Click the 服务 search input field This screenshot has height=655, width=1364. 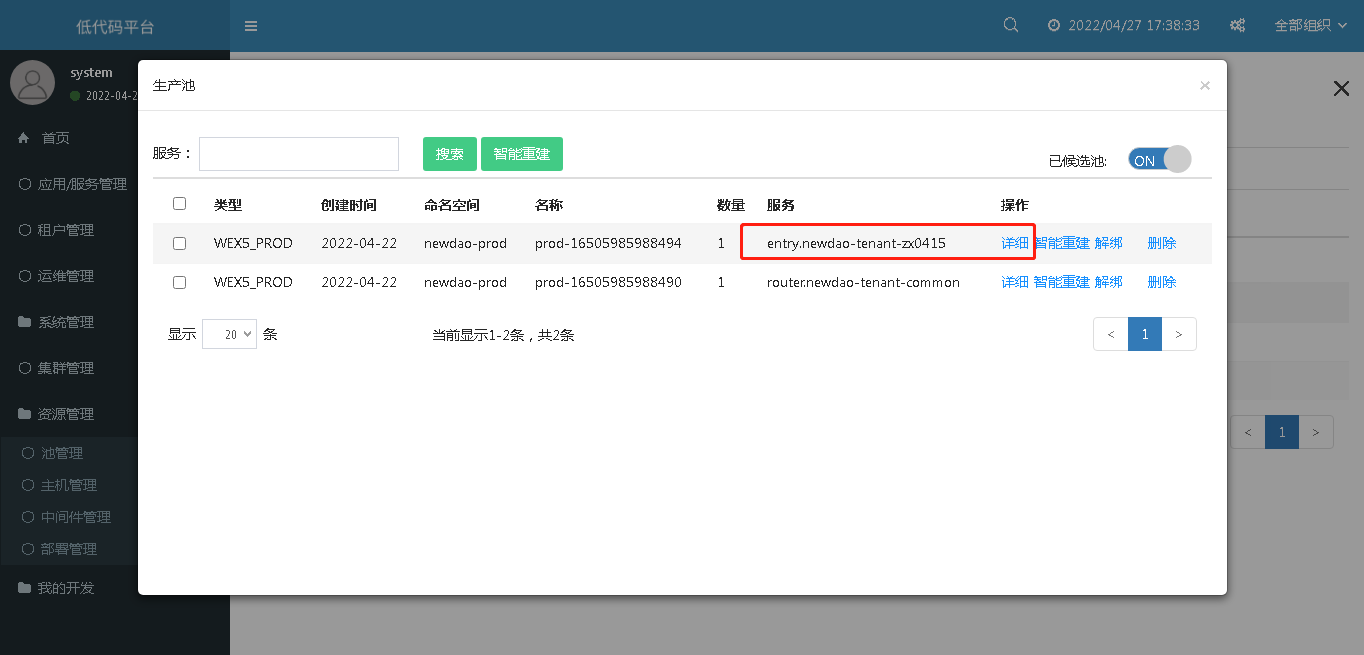pos(299,154)
